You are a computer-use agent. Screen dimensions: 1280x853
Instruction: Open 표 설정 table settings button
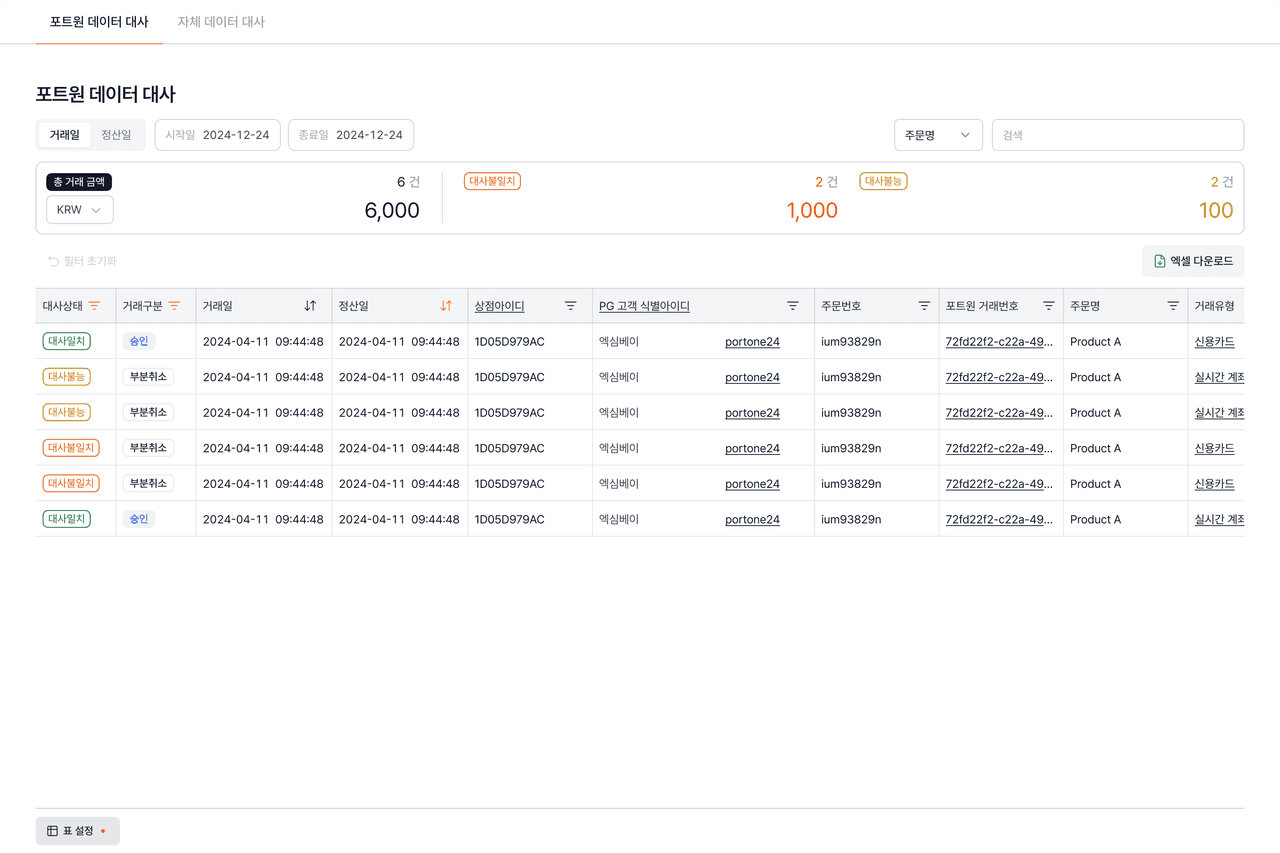click(x=77, y=831)
